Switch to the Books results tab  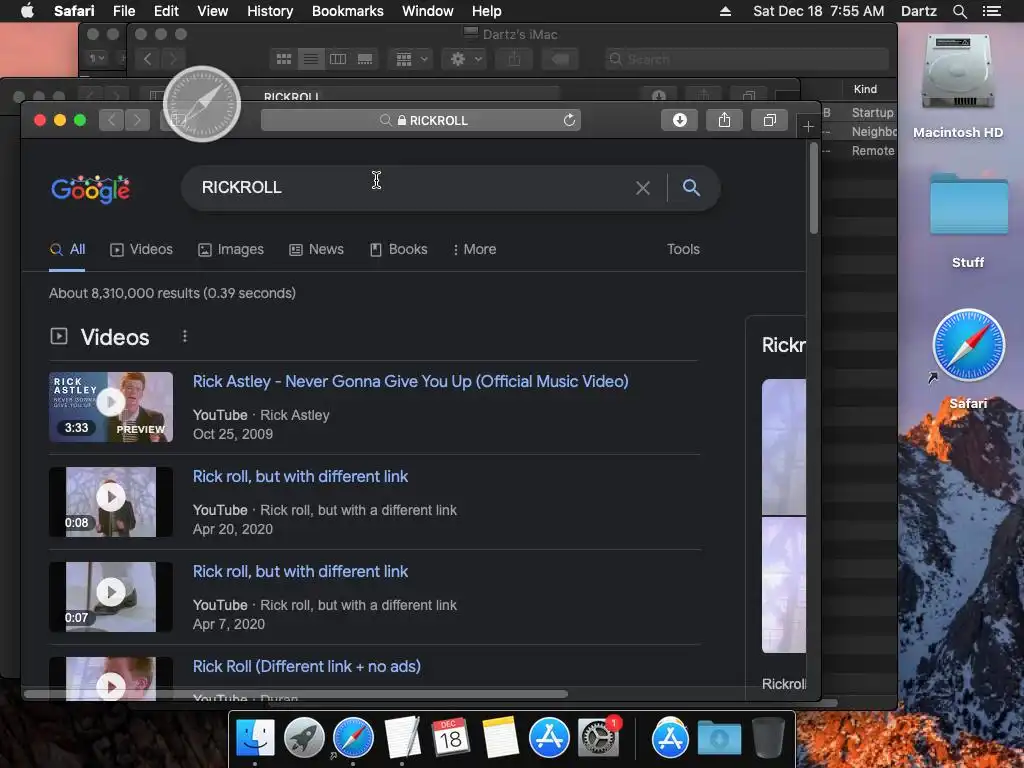click(398, 249)
